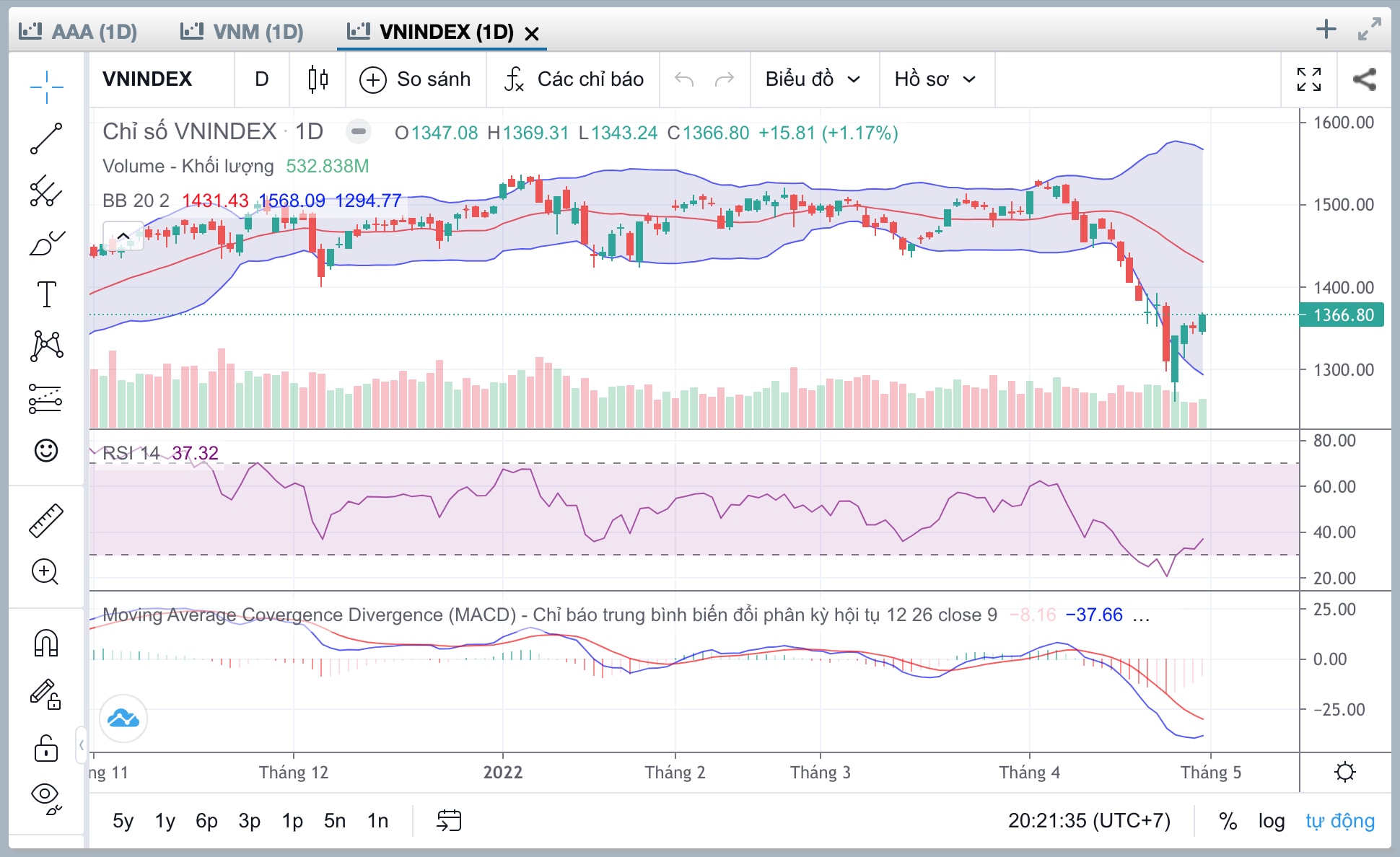Click the VNINDEX symbol search field
The image size is (1400, 857).
tap(162, 79)
